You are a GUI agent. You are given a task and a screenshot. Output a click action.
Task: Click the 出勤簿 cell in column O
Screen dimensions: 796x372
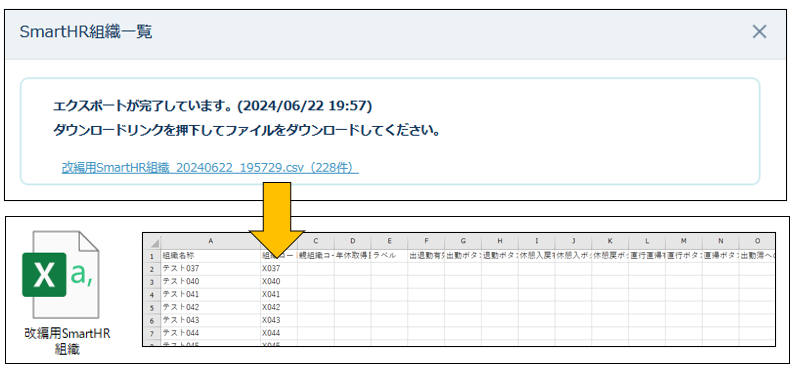point(757,256)
